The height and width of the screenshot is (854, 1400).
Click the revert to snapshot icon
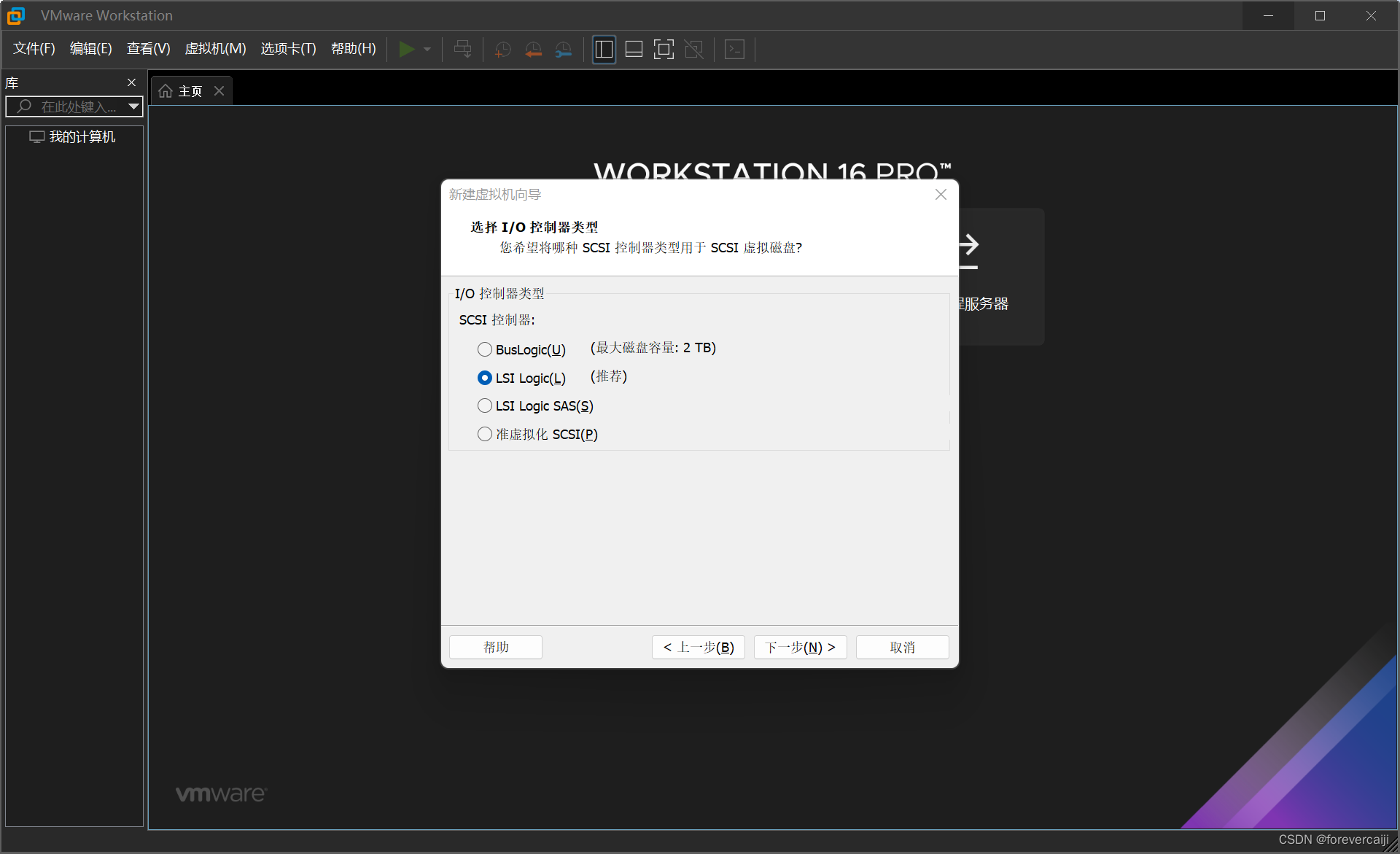[533, 50]
